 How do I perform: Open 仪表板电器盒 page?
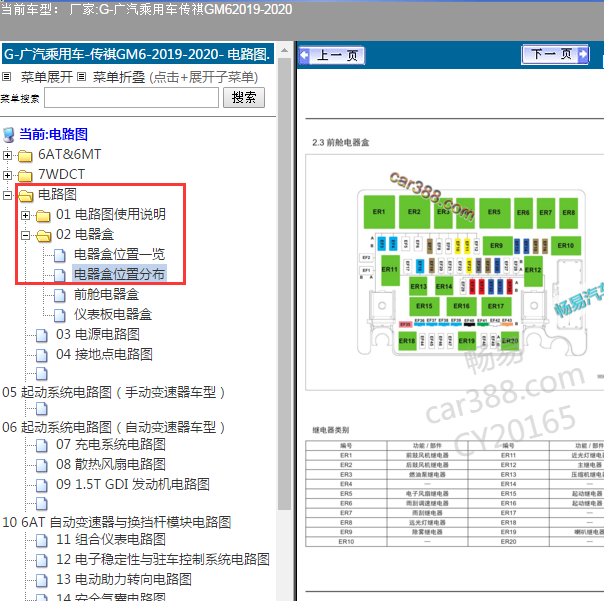click(x=113, y=314)
